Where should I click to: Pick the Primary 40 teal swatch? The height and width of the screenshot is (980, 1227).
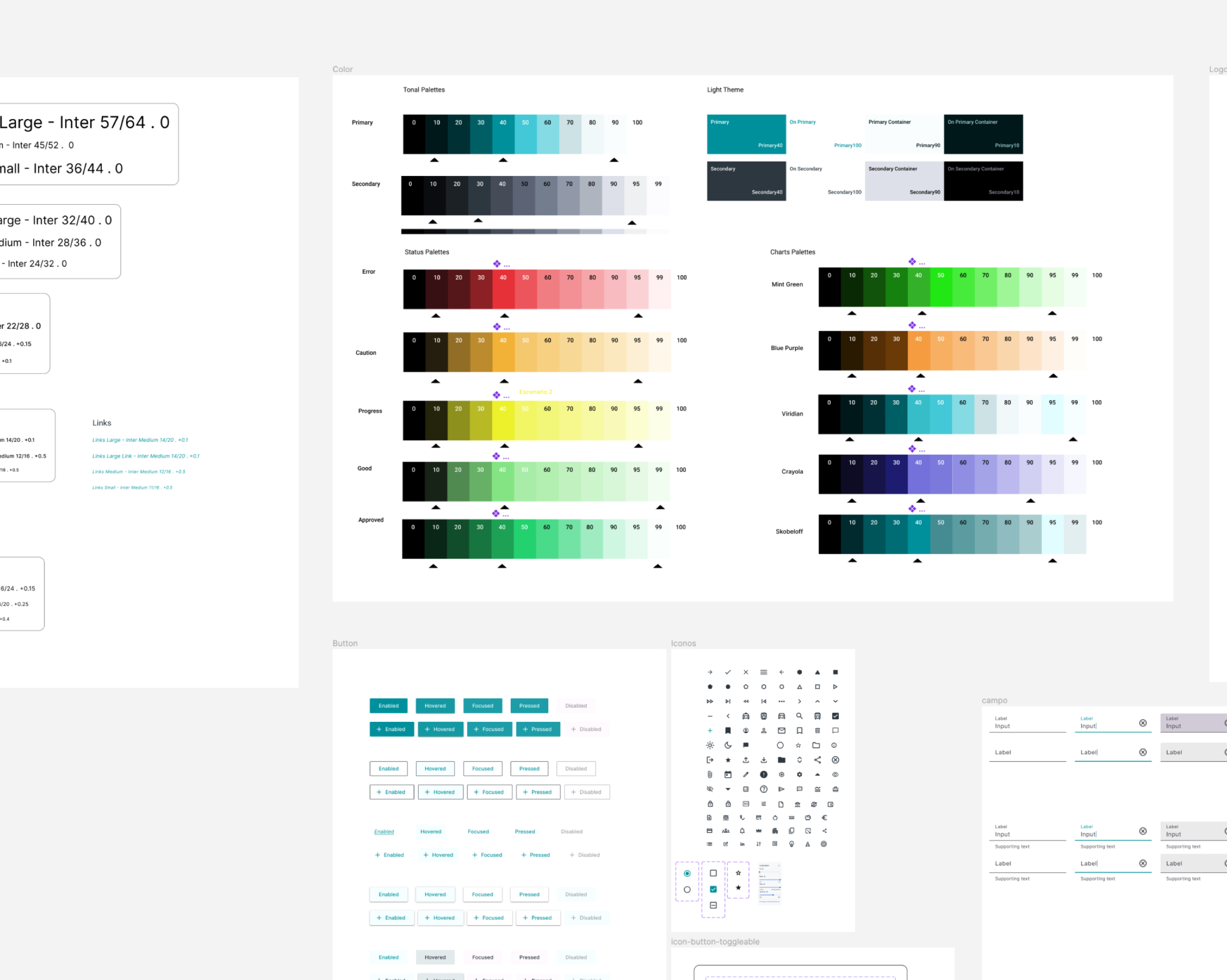tap(503, 134)
